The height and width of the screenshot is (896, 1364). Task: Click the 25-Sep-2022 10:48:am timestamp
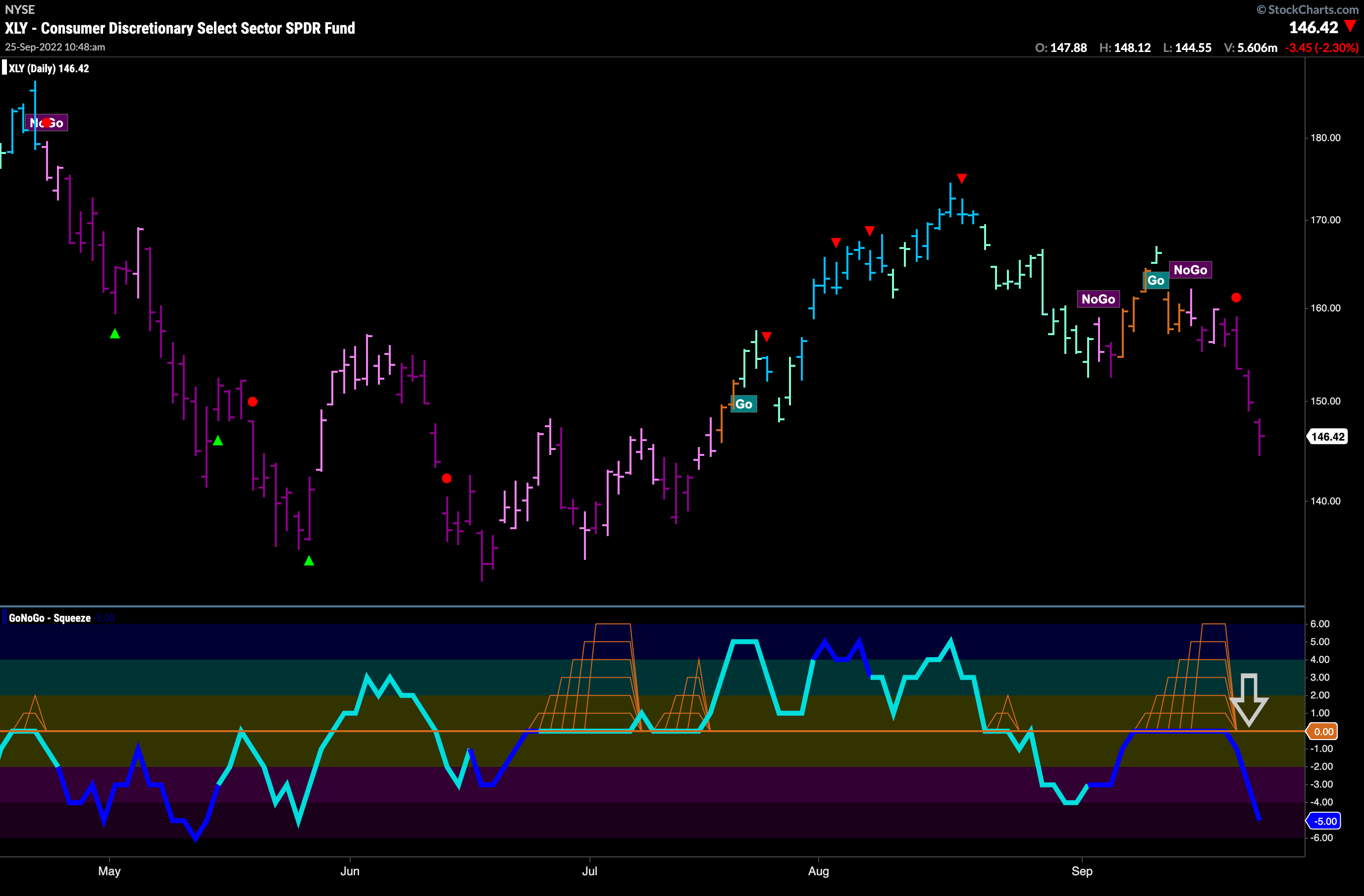tap(55, 47)
